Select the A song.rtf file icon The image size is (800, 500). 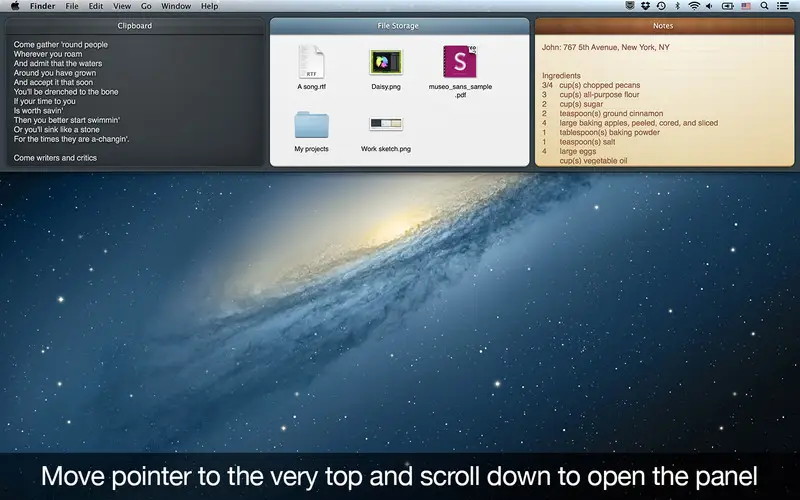click(311, 62)
